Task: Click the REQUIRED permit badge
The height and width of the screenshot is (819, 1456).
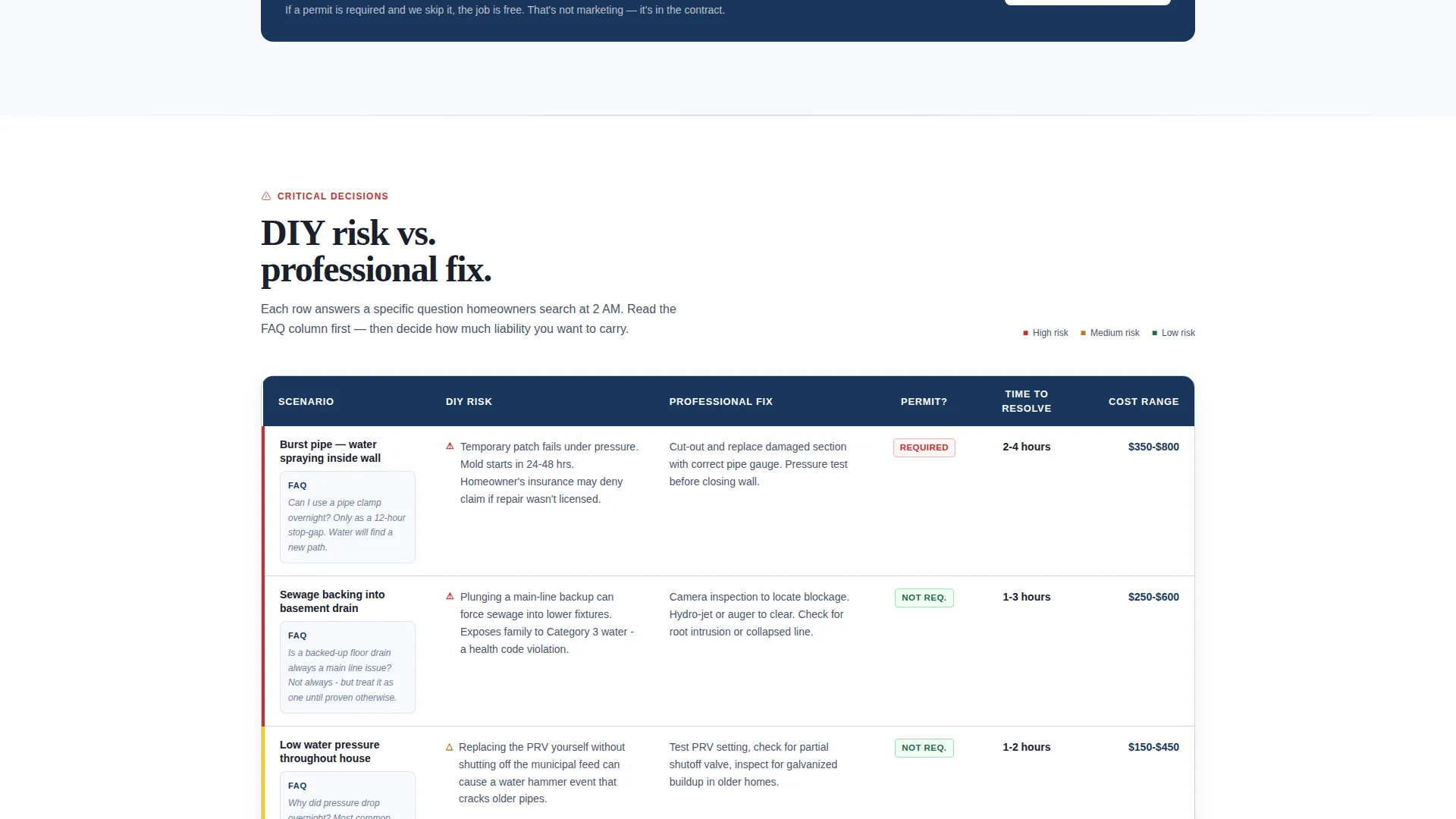Action: click(x=924, y=447)
